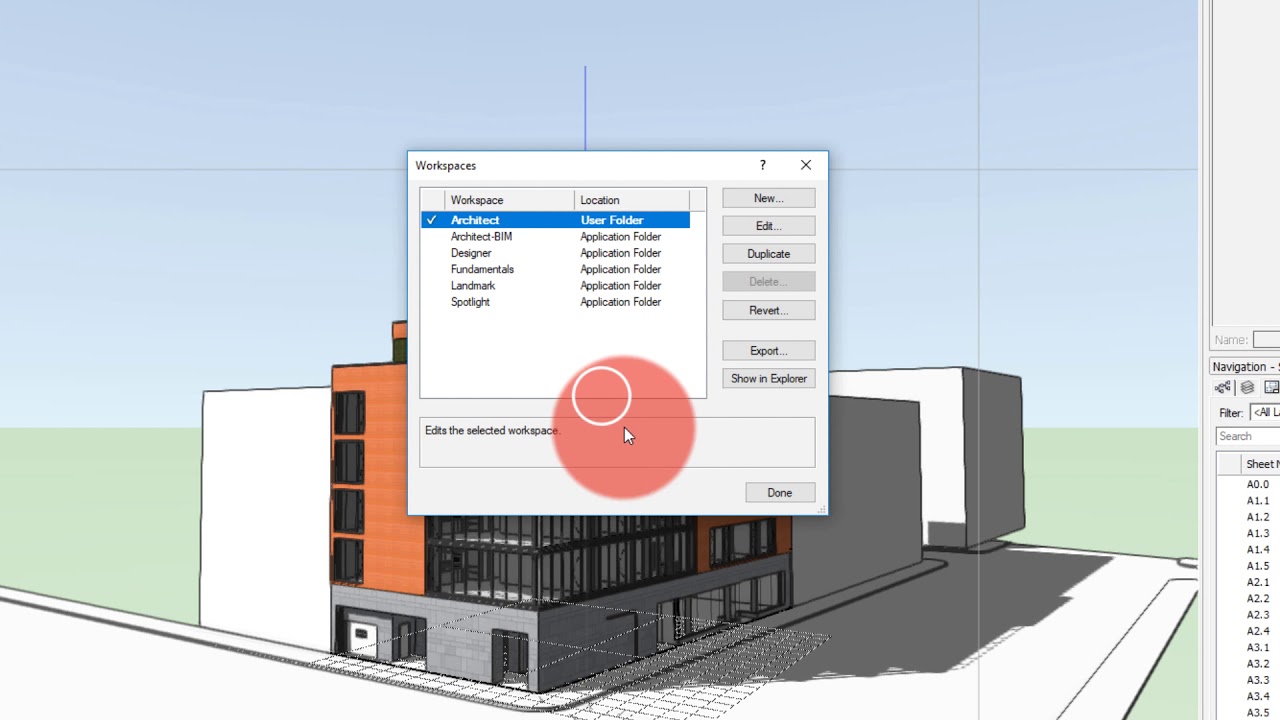Click Application Folder cell for Architect-BIM
This screenshot has height=720, width=1280.
[620, 237]
